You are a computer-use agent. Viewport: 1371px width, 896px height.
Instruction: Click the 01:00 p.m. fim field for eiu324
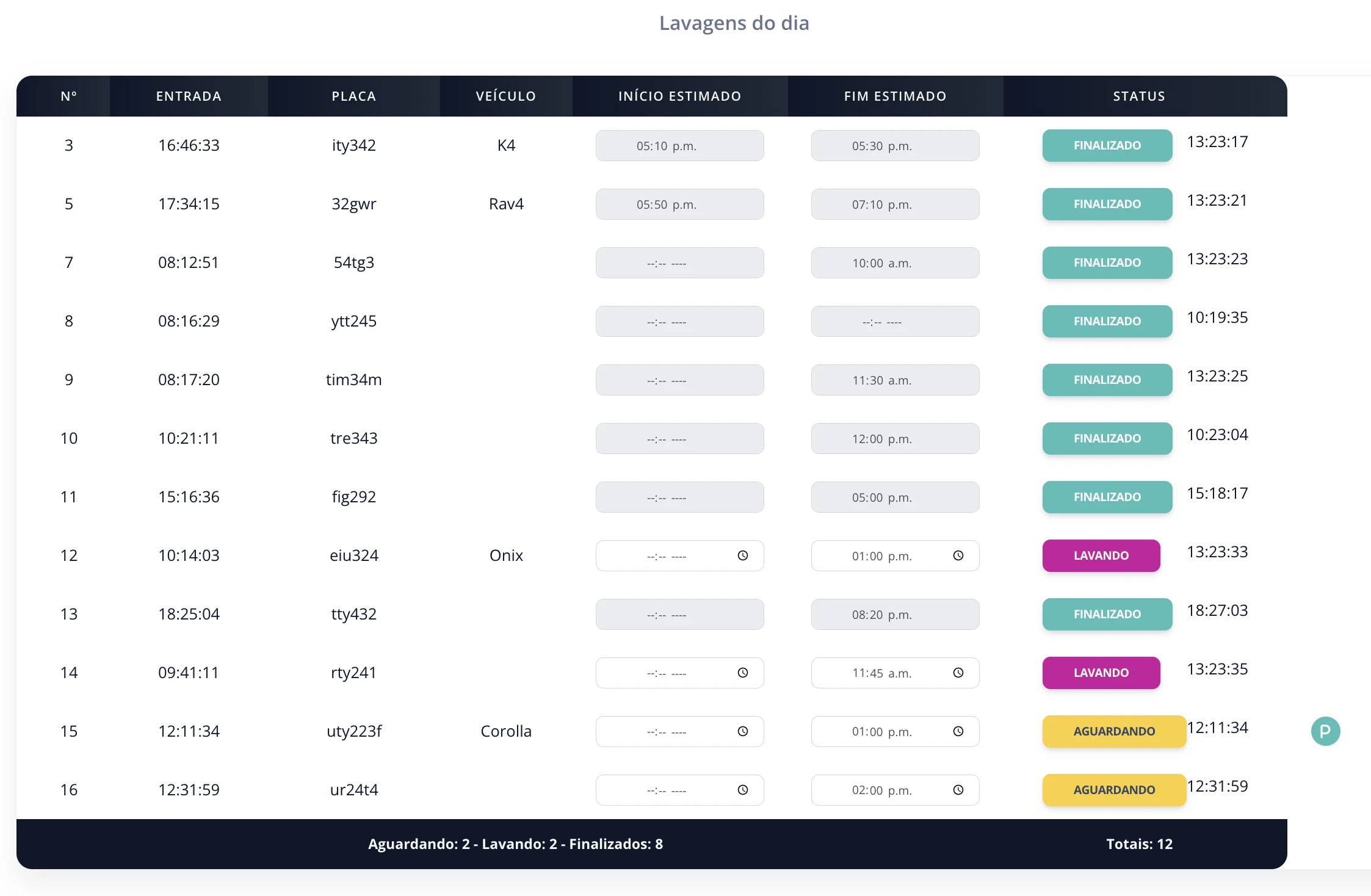coord(895,555)
